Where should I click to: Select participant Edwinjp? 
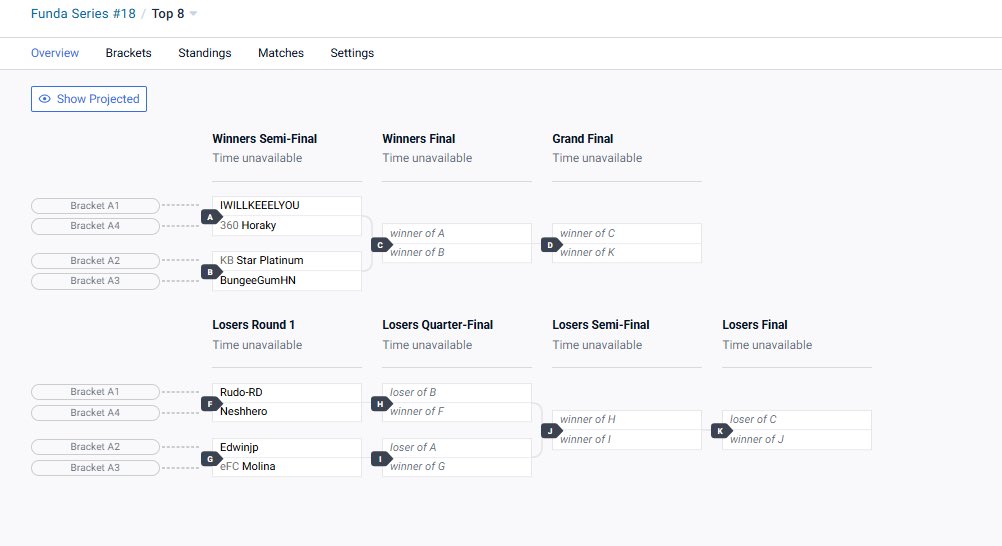pos(287,448)
